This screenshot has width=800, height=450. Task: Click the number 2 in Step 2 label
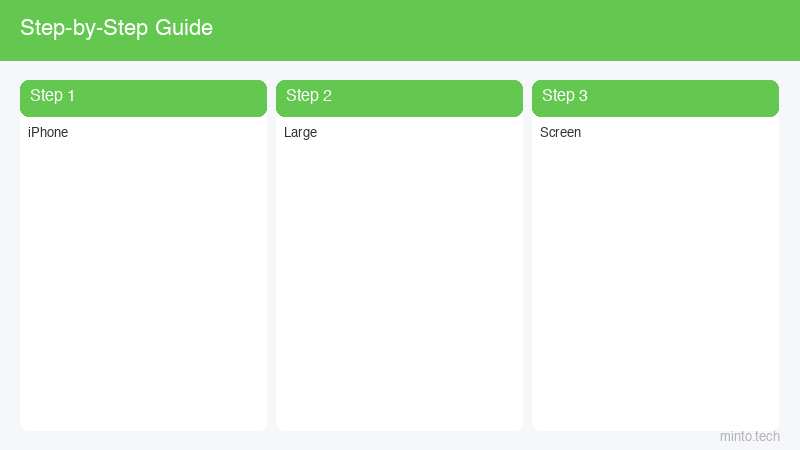pos(327,95)
